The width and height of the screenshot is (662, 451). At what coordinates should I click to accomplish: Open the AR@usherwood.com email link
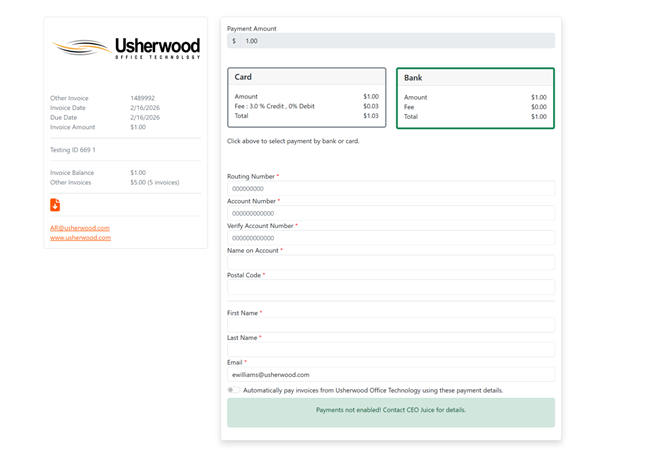(80, 228)
